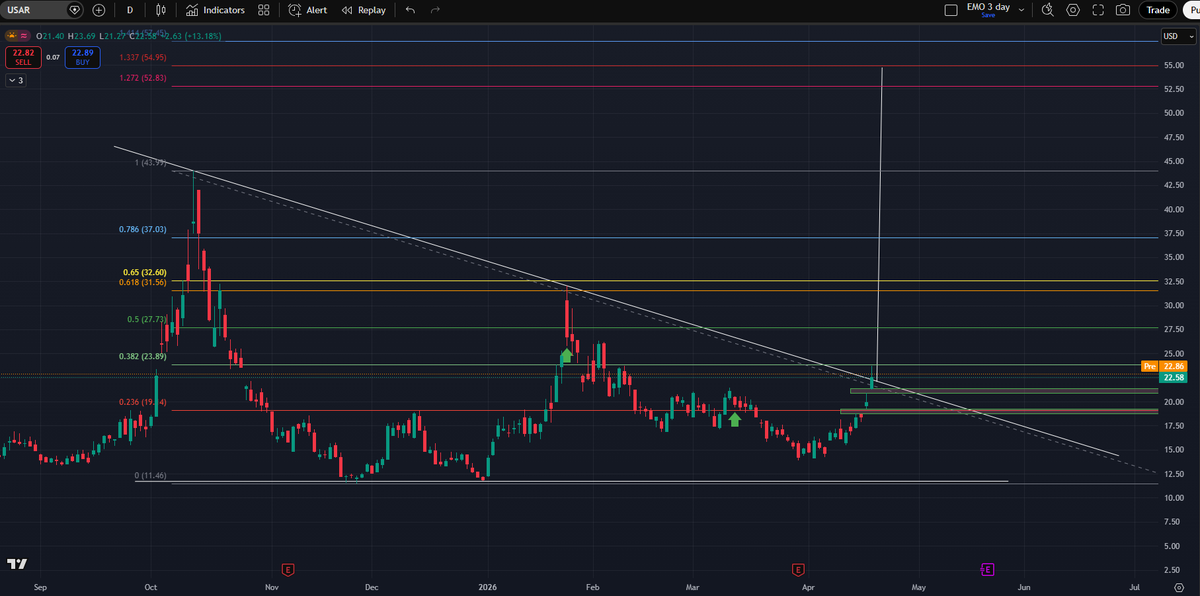Select the green arrow drawing near late January
Viewport: 1200px width, 596px height.
(x=566, y=354)
